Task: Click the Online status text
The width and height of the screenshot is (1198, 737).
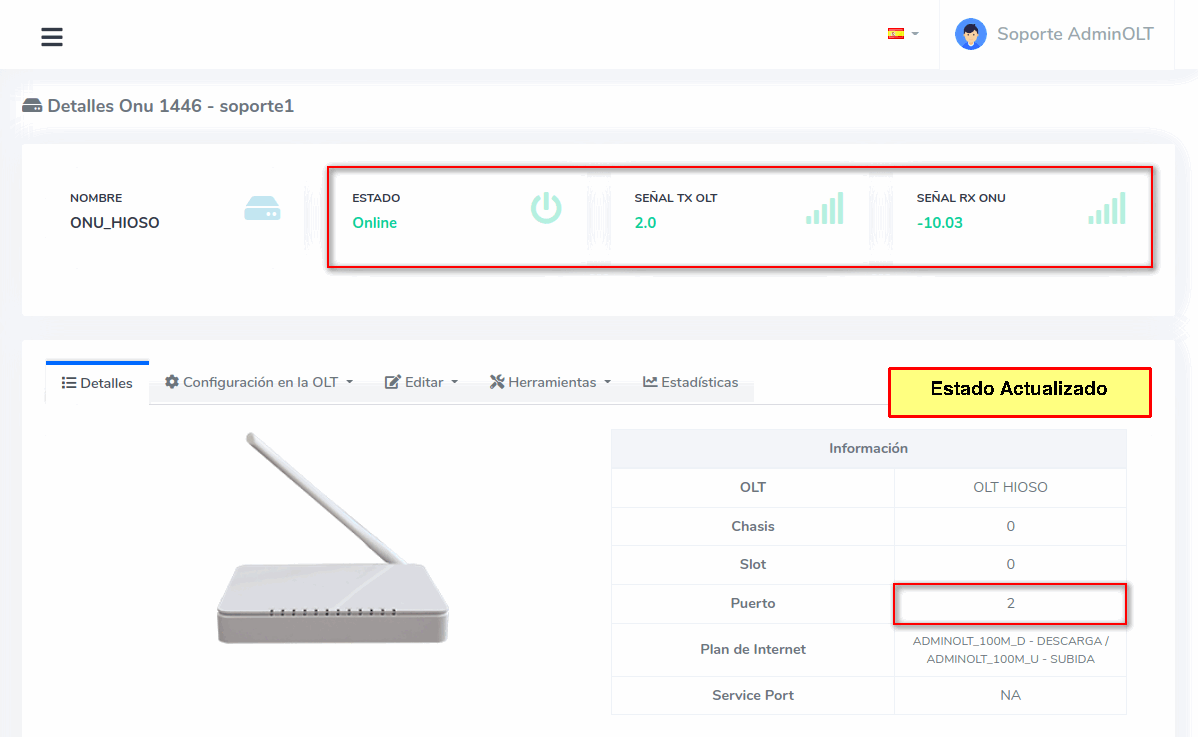Action: pyautogui.click(x=375, y=223)
